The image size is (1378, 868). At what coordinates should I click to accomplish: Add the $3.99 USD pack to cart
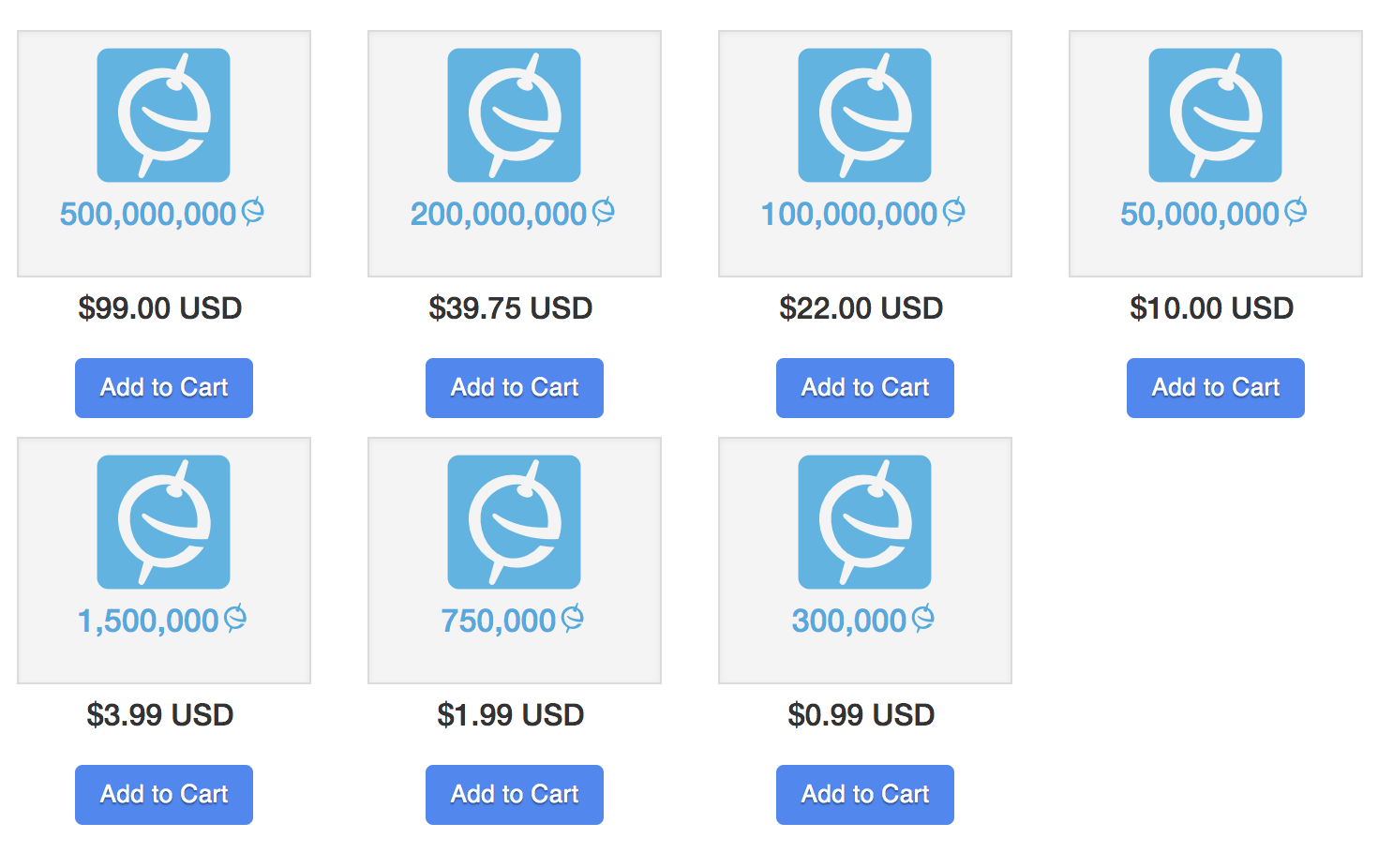164,795
